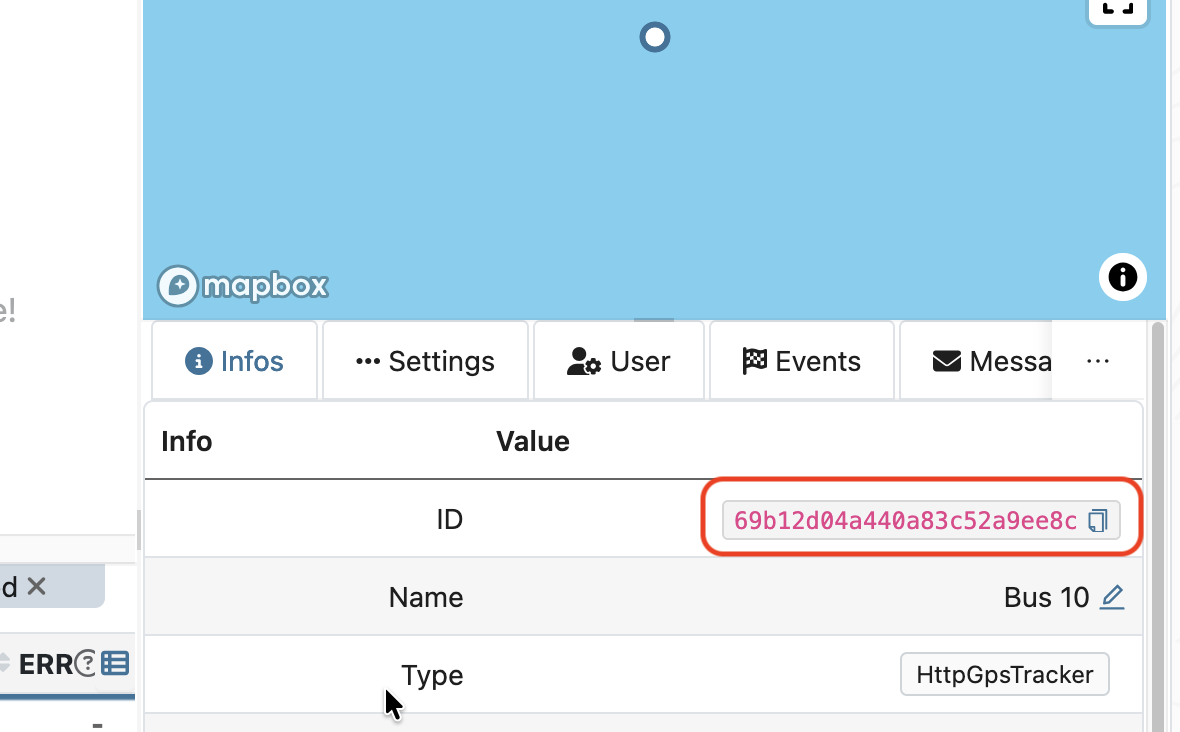Click the device ID code text

coord(904,520)
